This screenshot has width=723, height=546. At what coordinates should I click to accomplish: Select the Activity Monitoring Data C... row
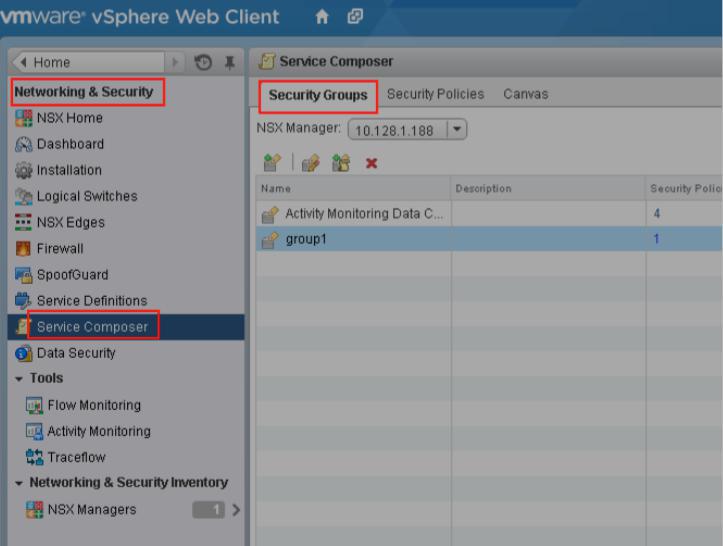489,214
